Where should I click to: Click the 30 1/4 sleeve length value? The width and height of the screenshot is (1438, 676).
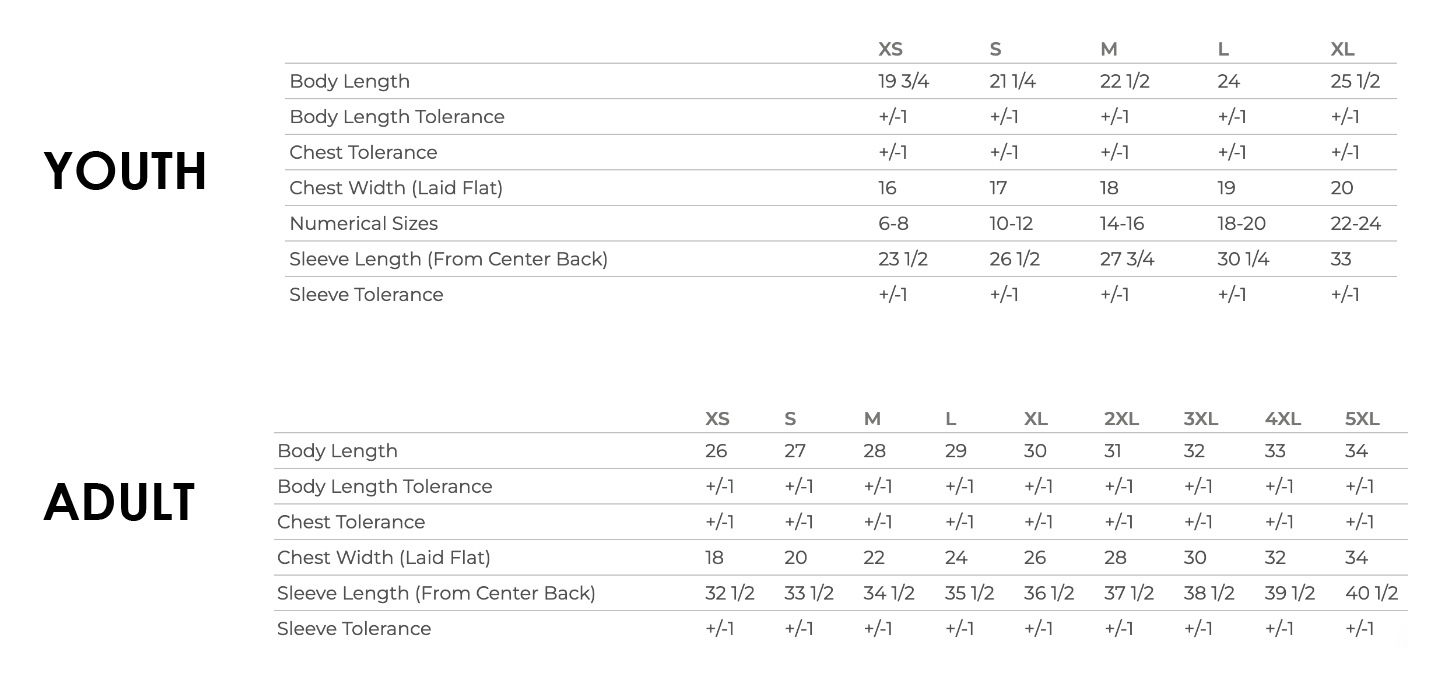click(1243, 259)
